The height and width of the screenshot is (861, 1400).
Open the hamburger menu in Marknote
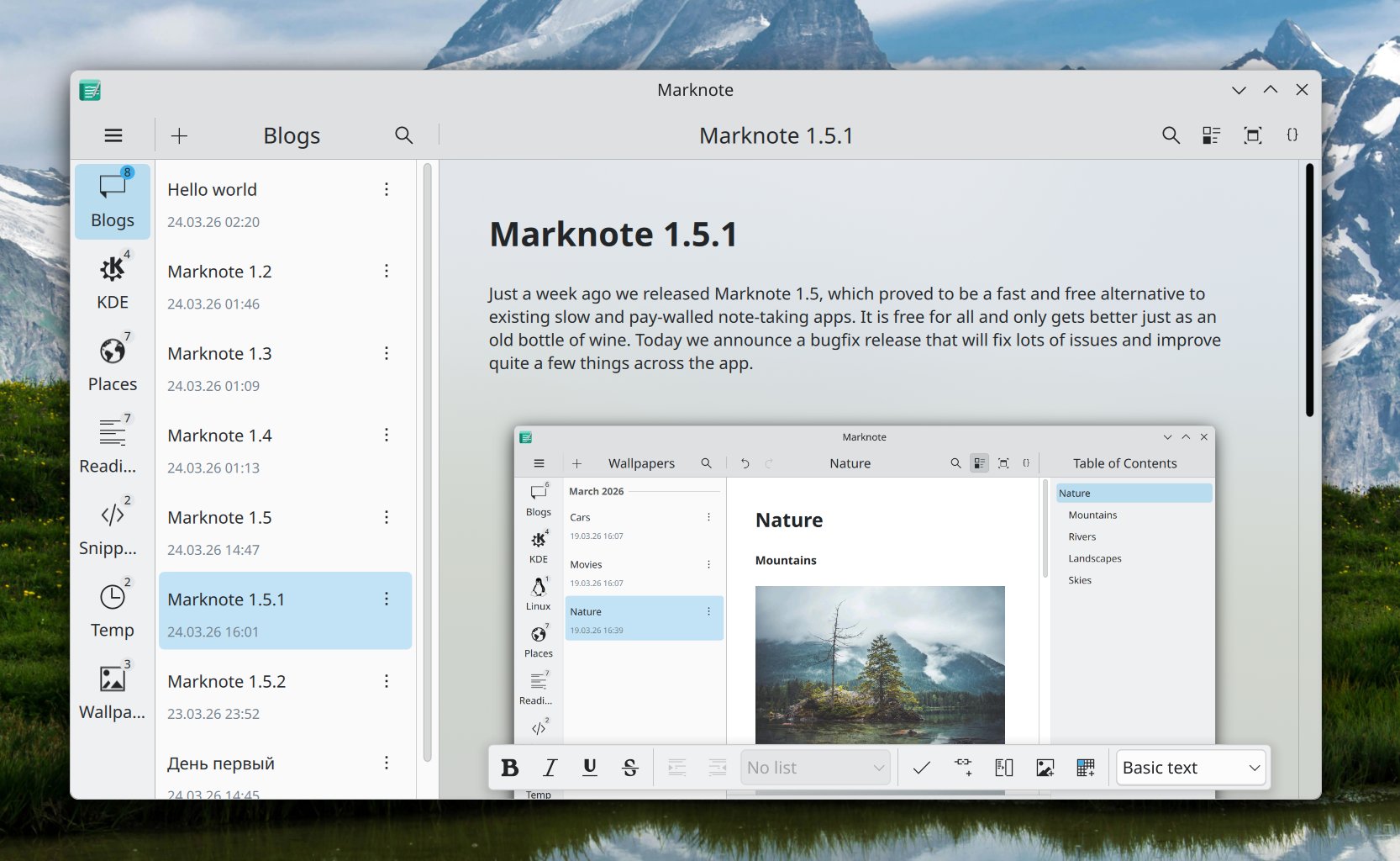coord(113,135)
